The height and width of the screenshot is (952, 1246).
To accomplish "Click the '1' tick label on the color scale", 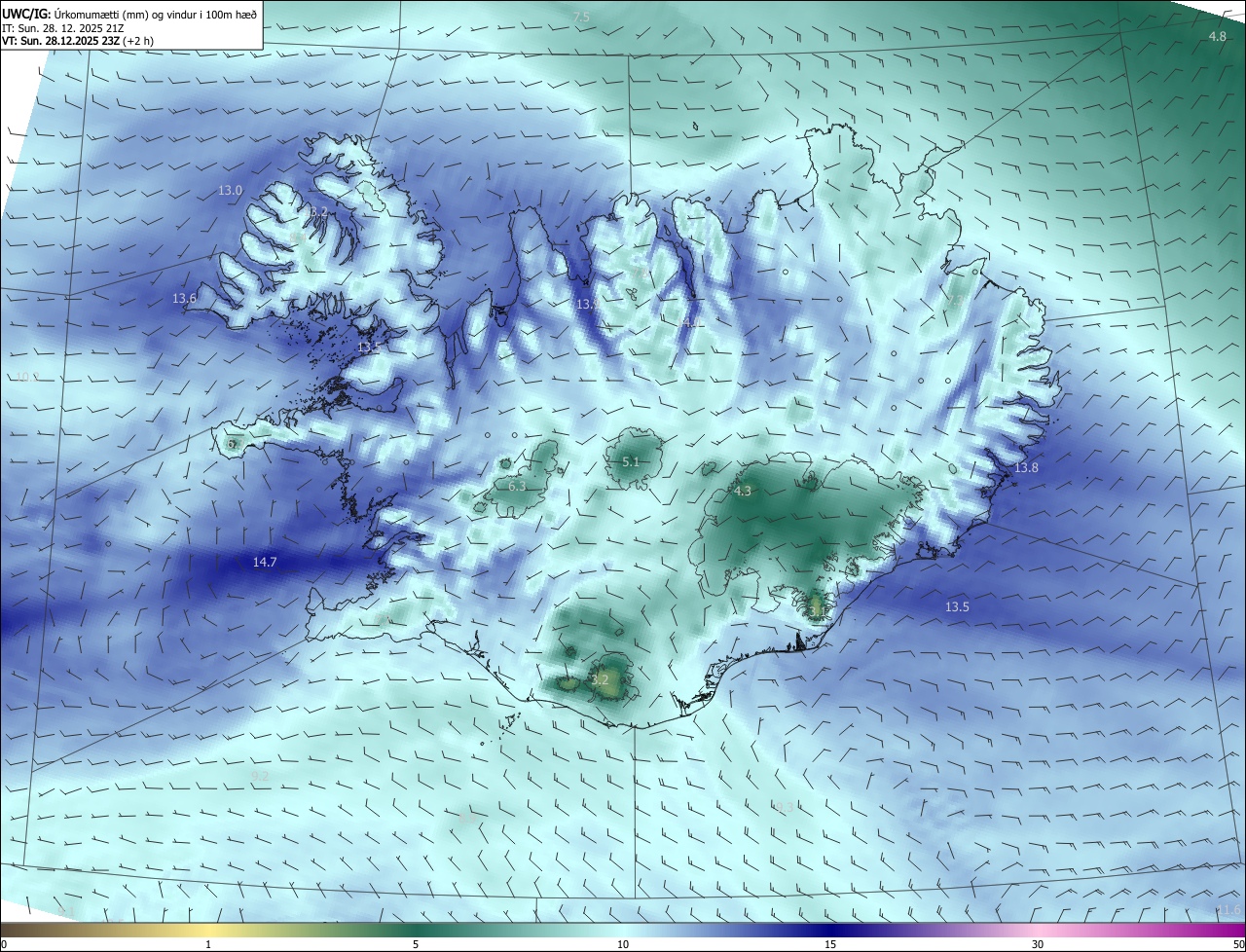I will pyautogui.click(x=208, y=944).
